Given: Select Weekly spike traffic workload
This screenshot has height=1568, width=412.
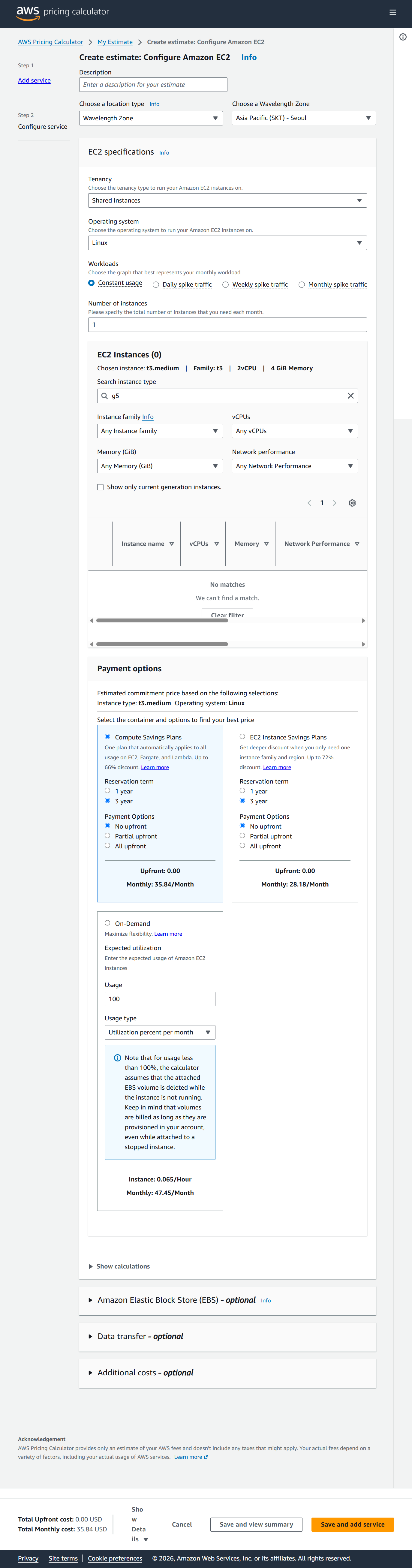Looking at the screenshot, I should [x=226, y=284].
